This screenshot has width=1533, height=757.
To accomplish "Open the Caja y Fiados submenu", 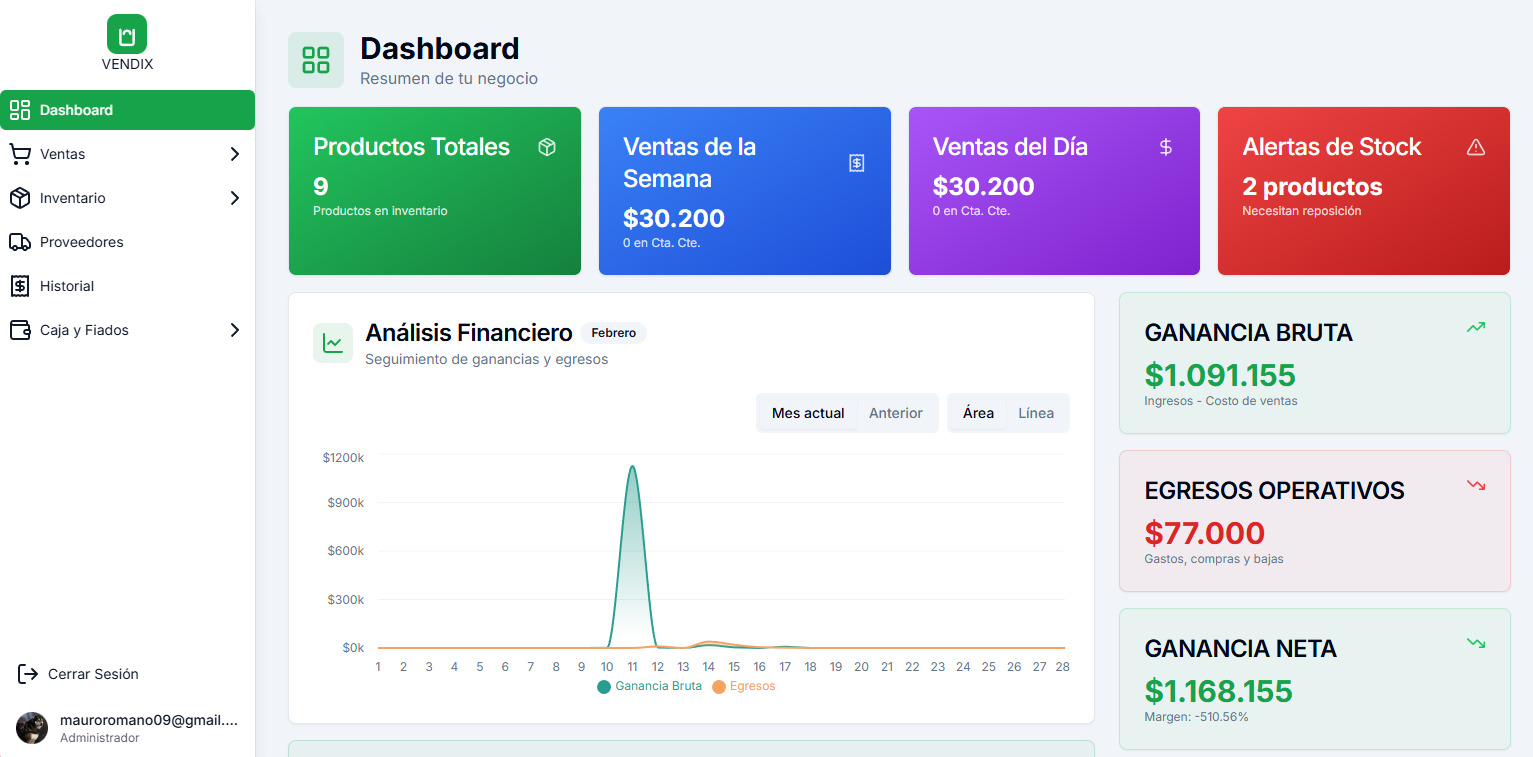I will pos(236,330).
